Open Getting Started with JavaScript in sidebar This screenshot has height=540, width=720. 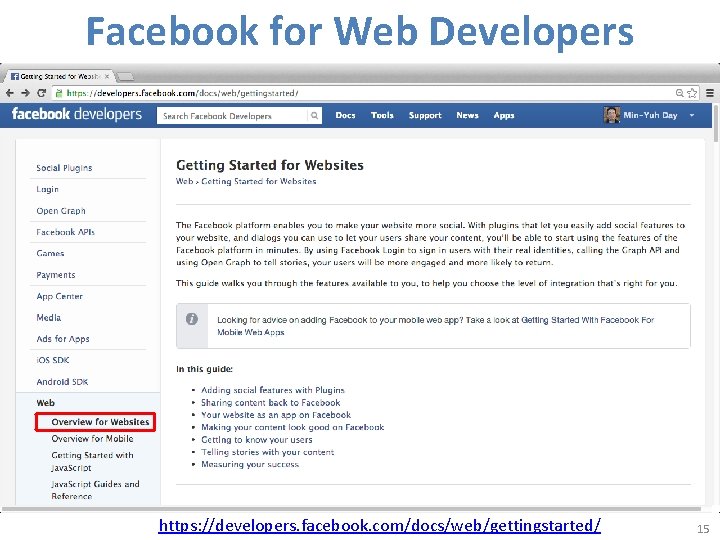tap(92, 461)
